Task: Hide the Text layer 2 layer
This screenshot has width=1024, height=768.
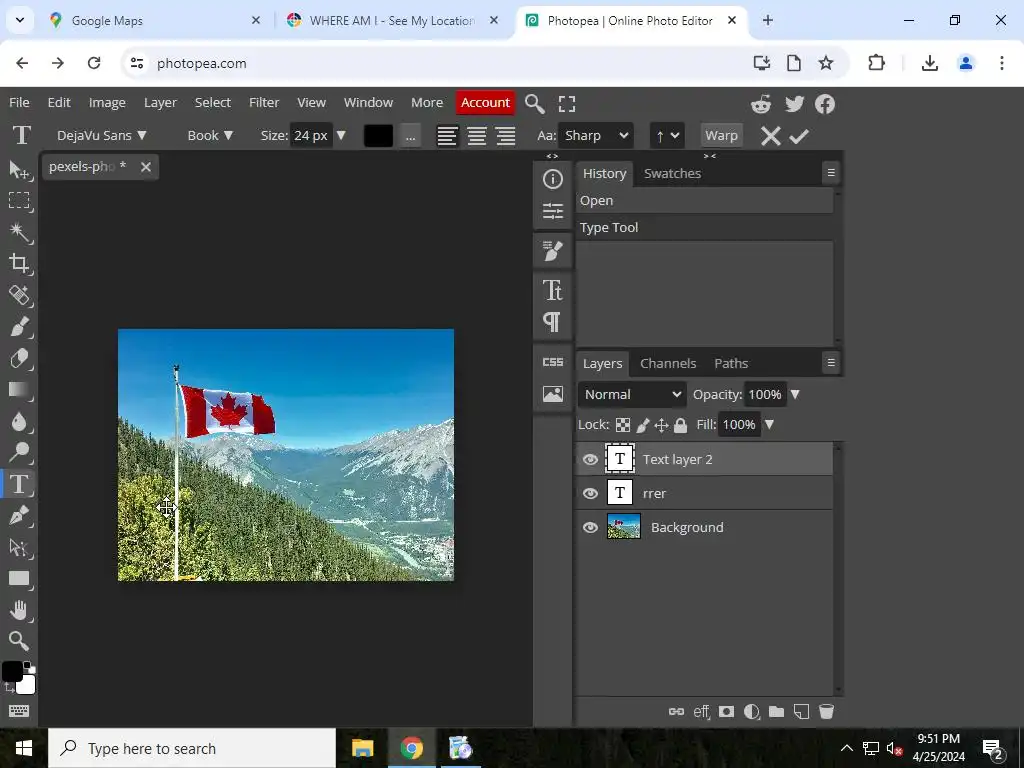Action: (590, 460)
